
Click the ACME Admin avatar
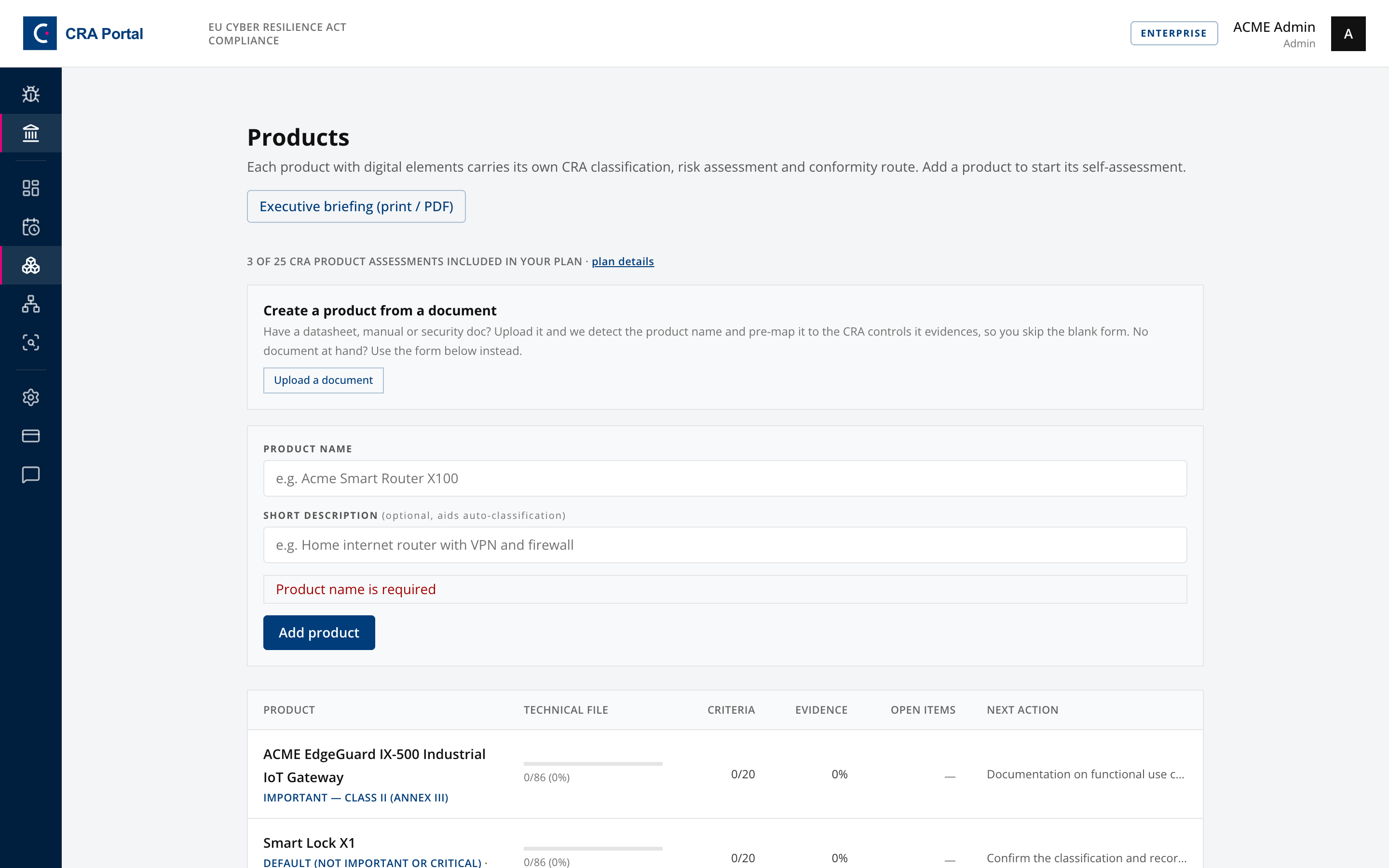(1348, 33)
